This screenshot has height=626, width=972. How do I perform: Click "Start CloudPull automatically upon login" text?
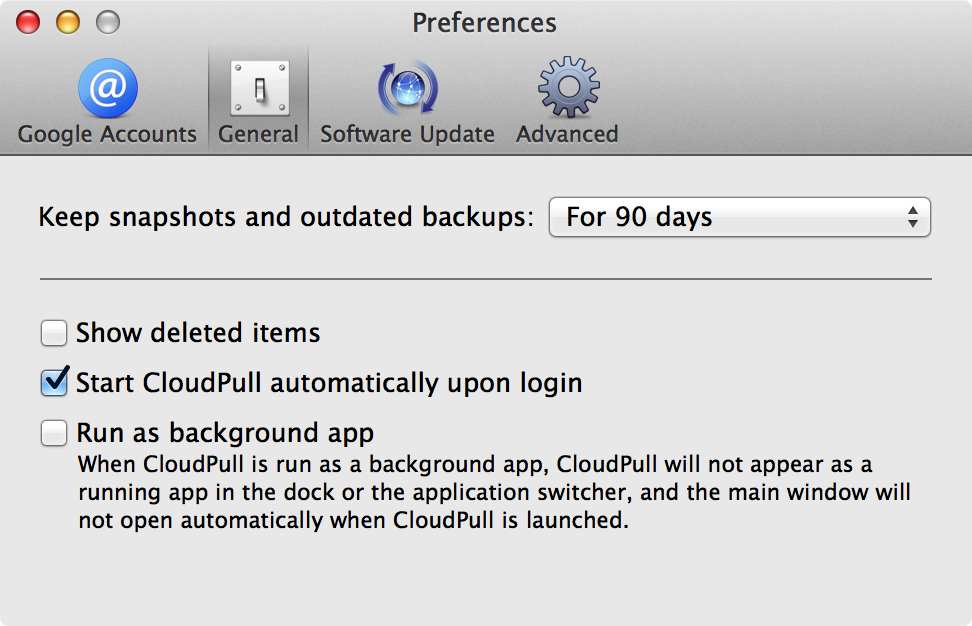(329, 382)
